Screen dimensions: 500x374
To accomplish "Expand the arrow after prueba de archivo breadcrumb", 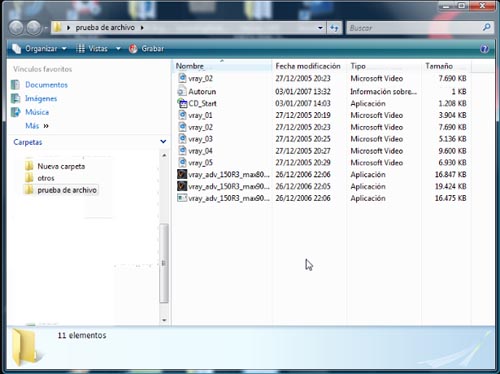I will pos(142,28).
